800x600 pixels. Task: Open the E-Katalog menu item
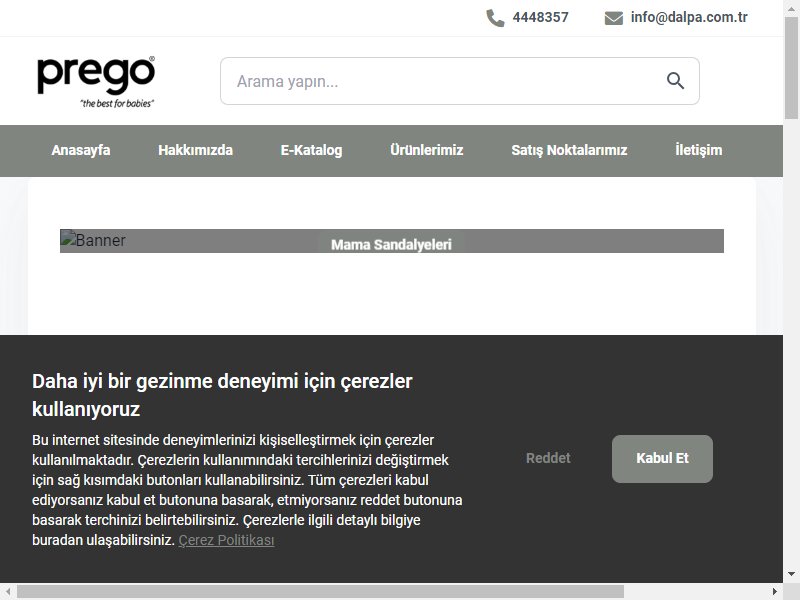coord(311,150)
